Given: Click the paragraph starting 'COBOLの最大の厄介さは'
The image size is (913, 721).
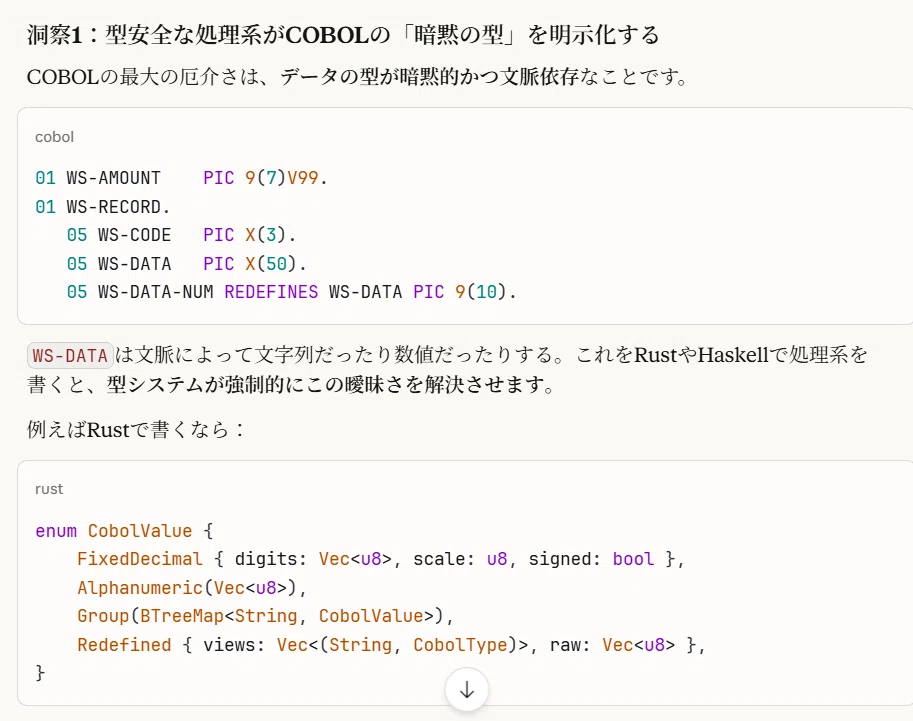Looking at the screenshot, I should [358, 76].
